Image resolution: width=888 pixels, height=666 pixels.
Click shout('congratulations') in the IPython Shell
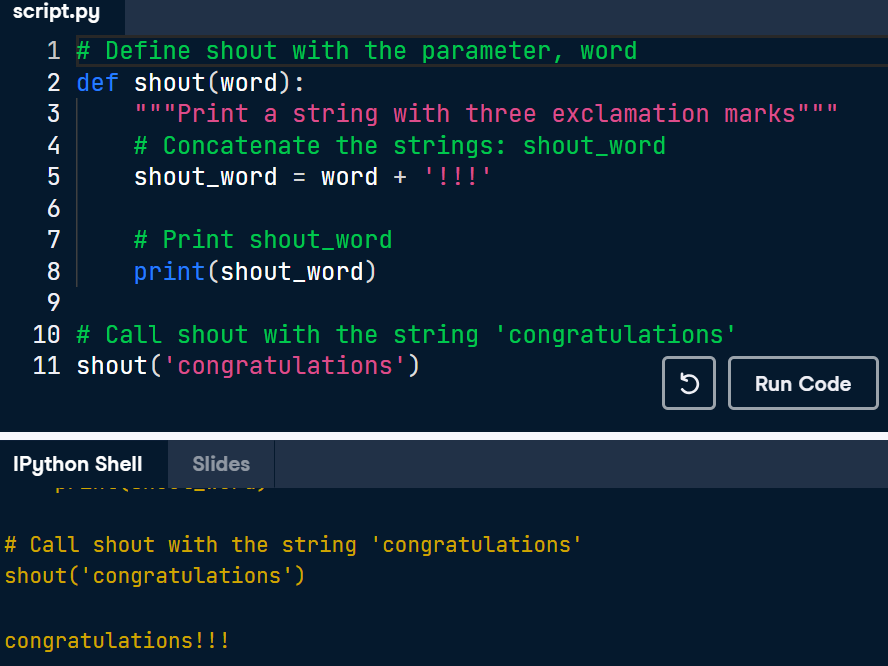click(155, 576)
